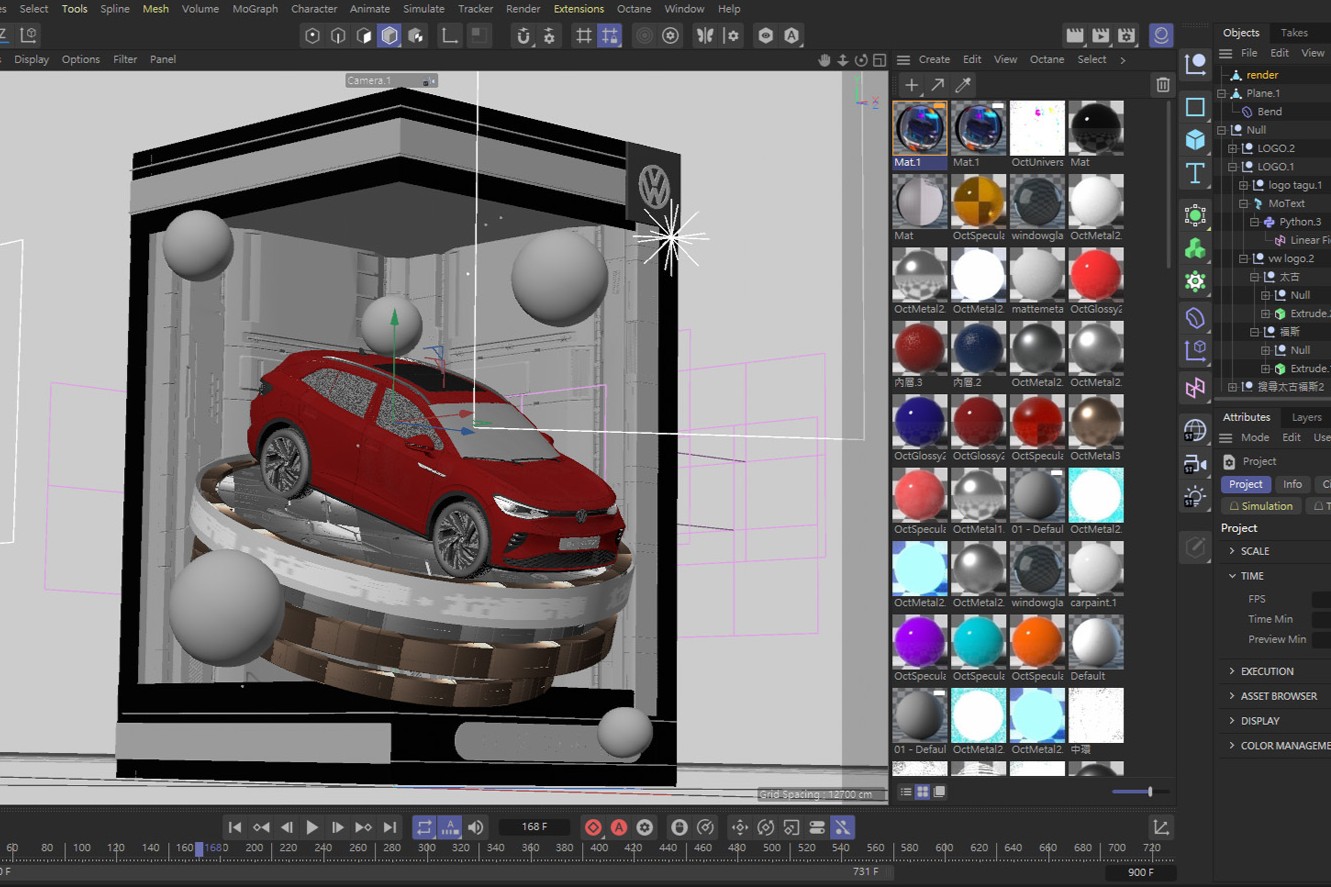
Task: Adjust the material thumbnail size slider
Action: [x=1150, y=792]
